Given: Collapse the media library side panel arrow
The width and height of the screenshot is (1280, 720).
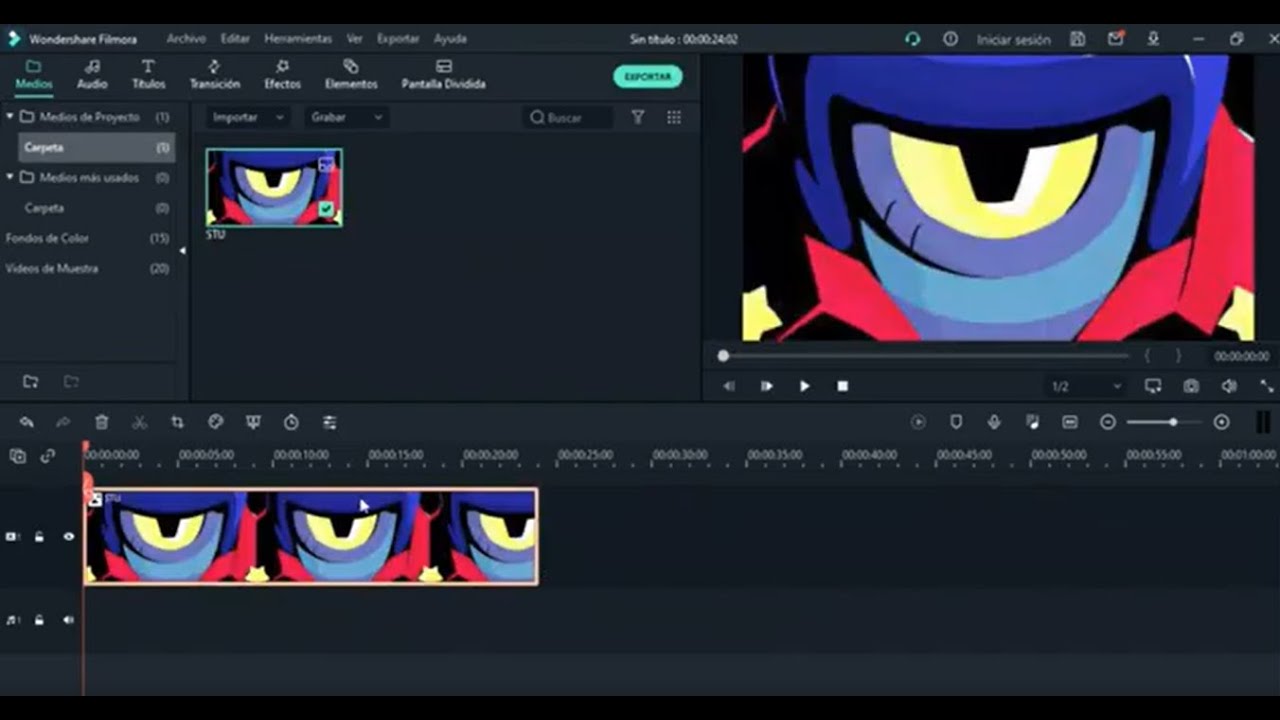Looking at the screenshot, I should click(x=182, y=250).
